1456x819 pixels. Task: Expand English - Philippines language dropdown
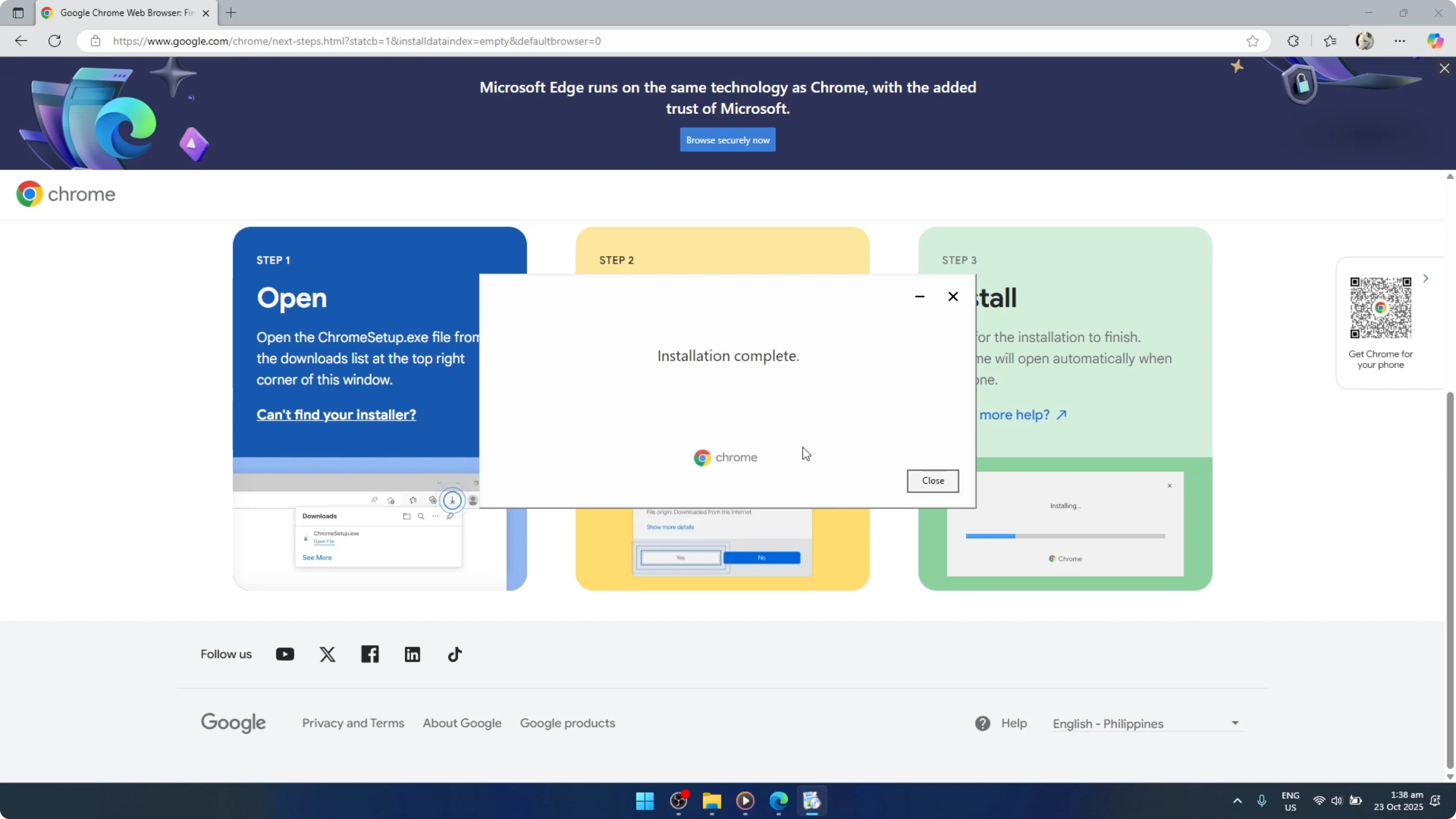point(1147,724)
